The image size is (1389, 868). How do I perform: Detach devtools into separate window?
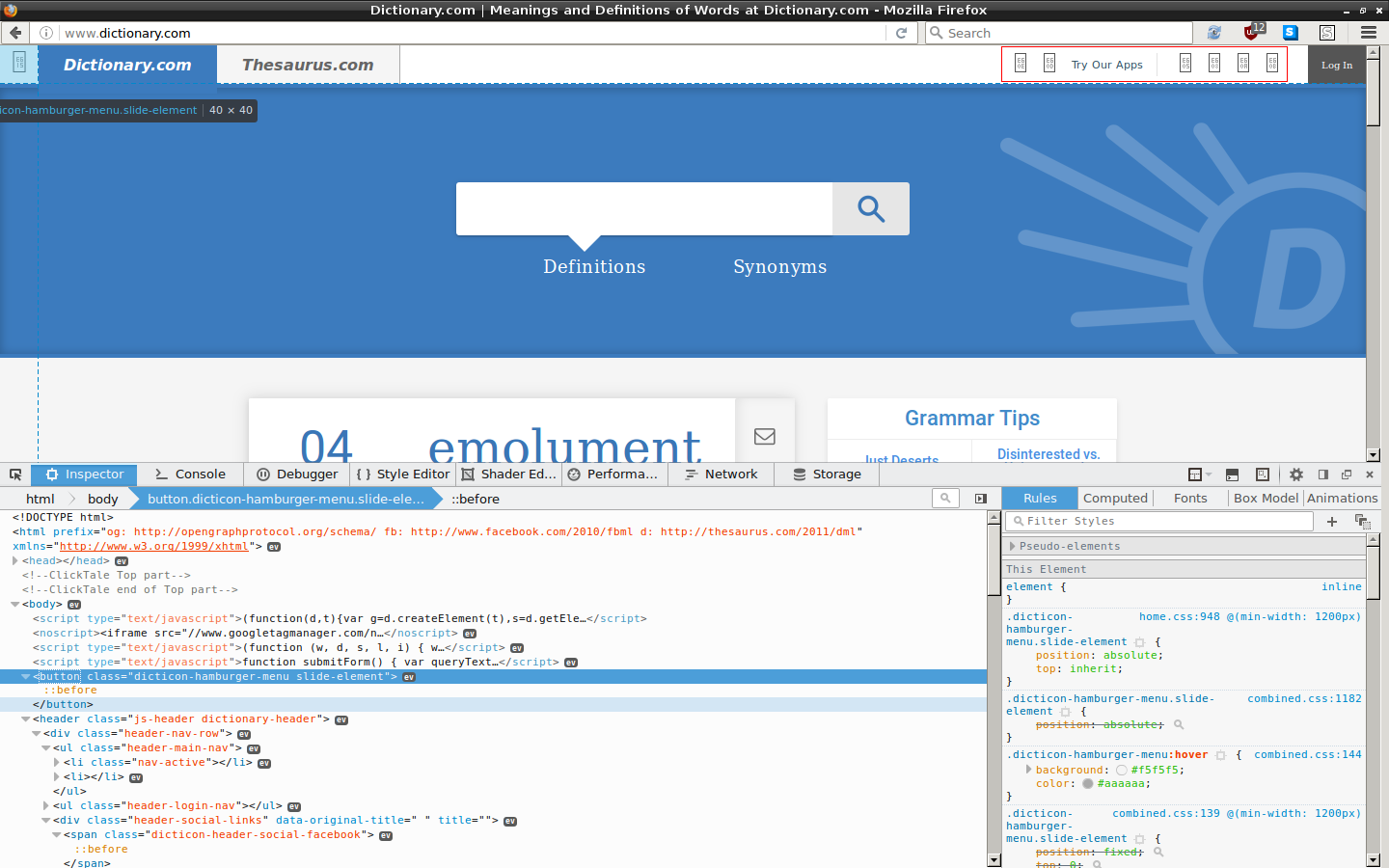click(x=1347, y=475)
